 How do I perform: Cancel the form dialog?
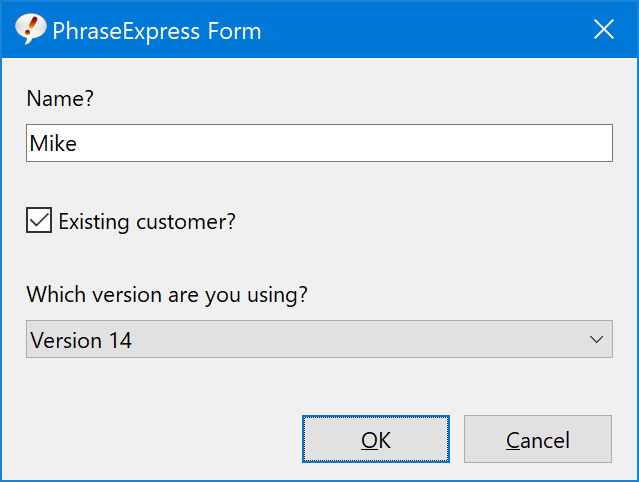538,439
